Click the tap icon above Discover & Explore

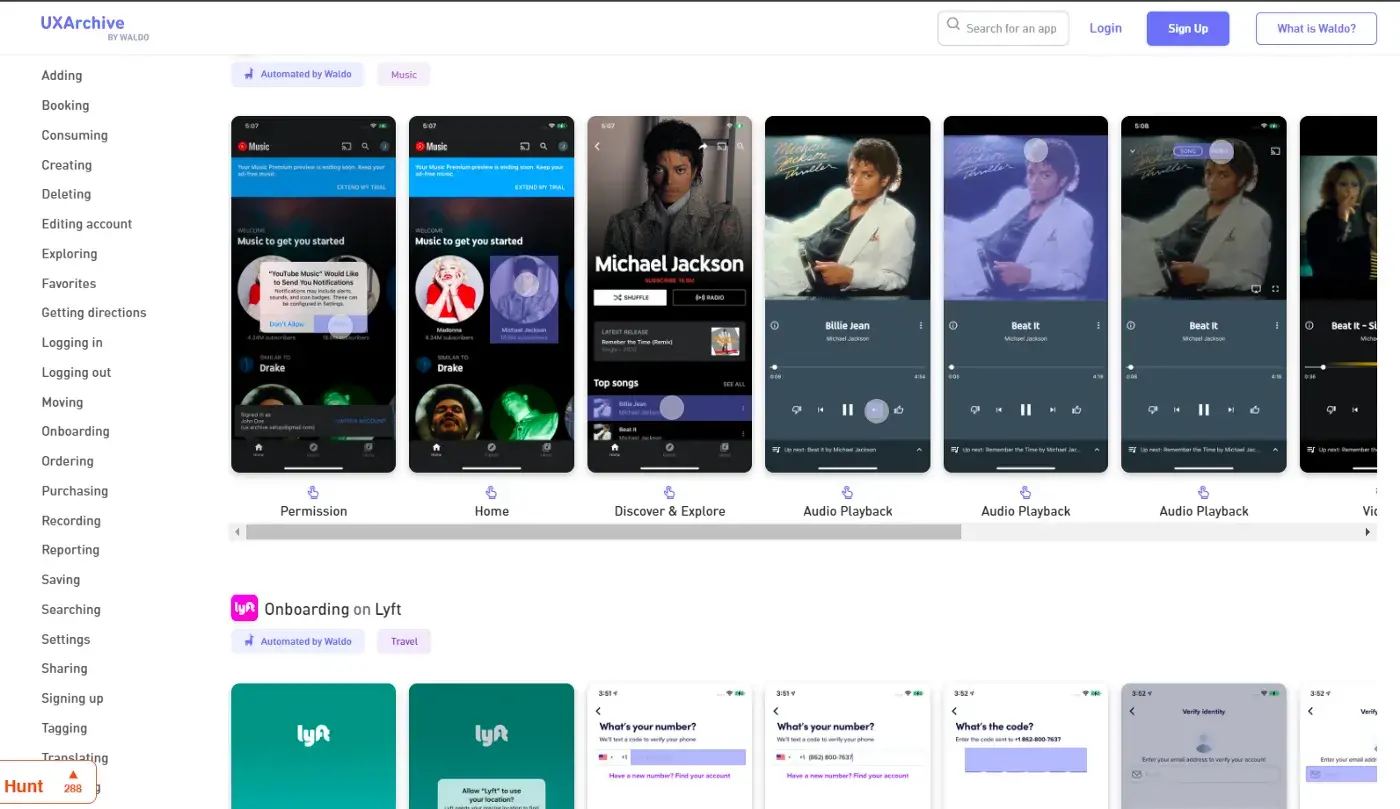(669, 492)
